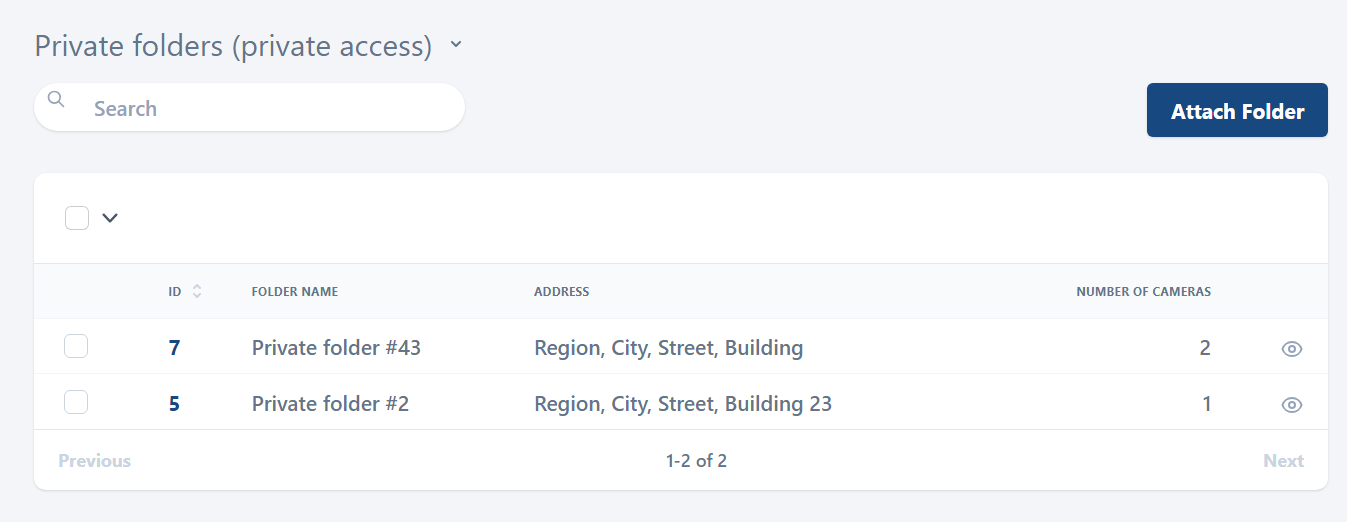
Task: Click eye icon for Private folder #2
Action: tap(1291, 405)
